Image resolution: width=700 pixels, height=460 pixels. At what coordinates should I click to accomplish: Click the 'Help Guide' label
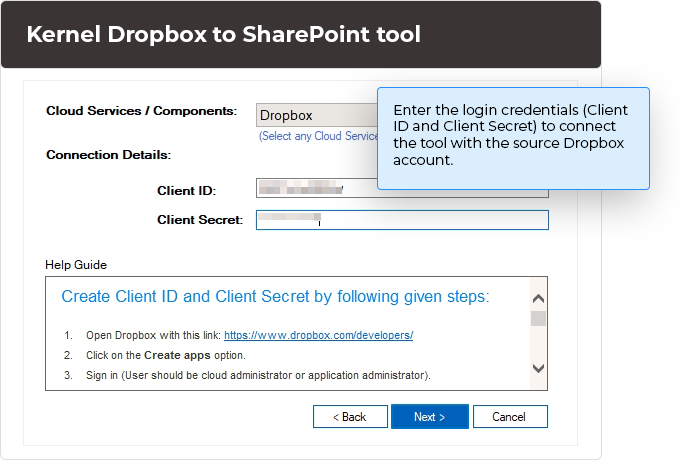point(76,265)
